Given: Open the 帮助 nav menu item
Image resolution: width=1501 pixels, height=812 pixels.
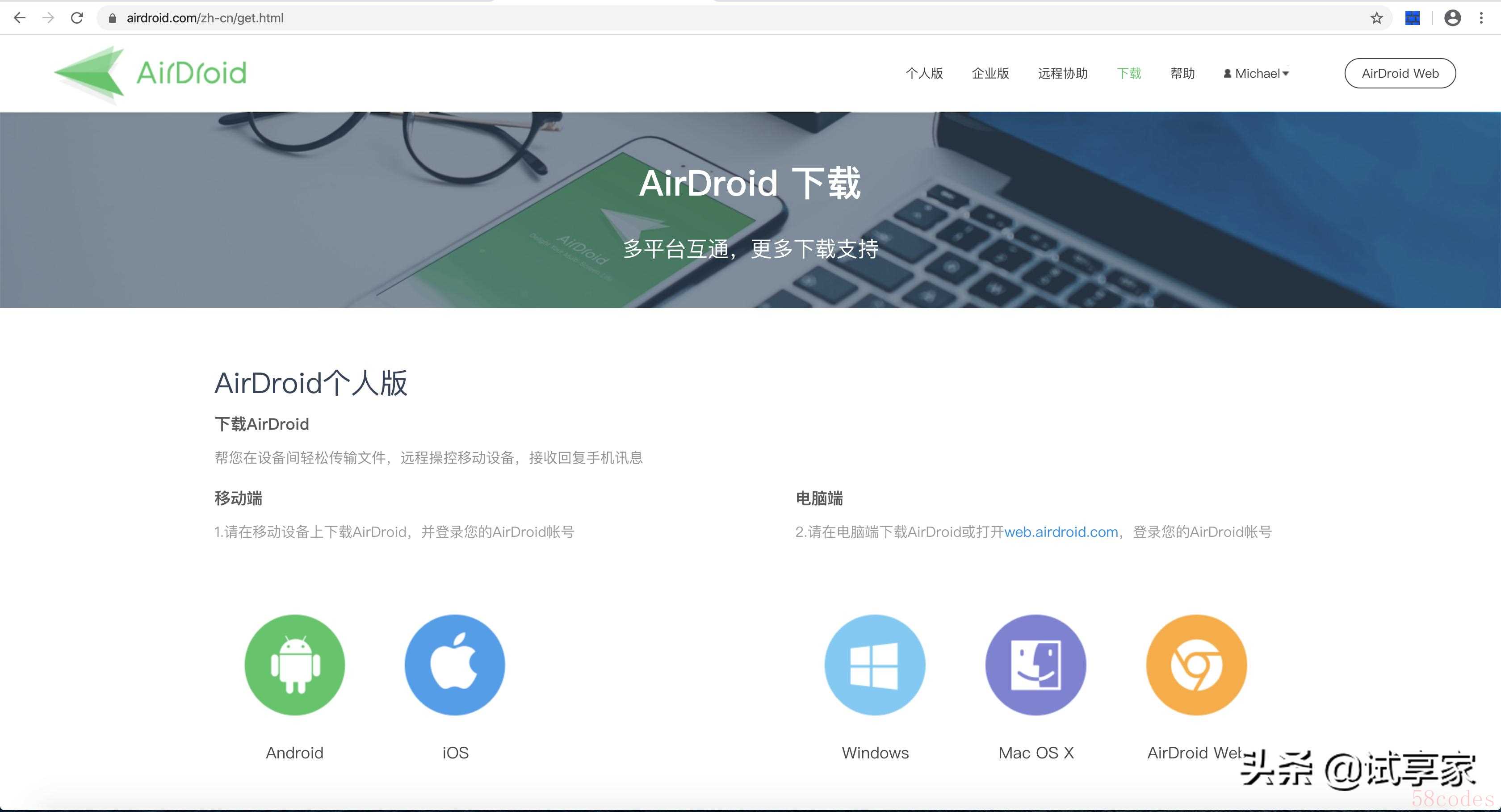Looking at the screenshot, I should click(x=1182, y=73).
